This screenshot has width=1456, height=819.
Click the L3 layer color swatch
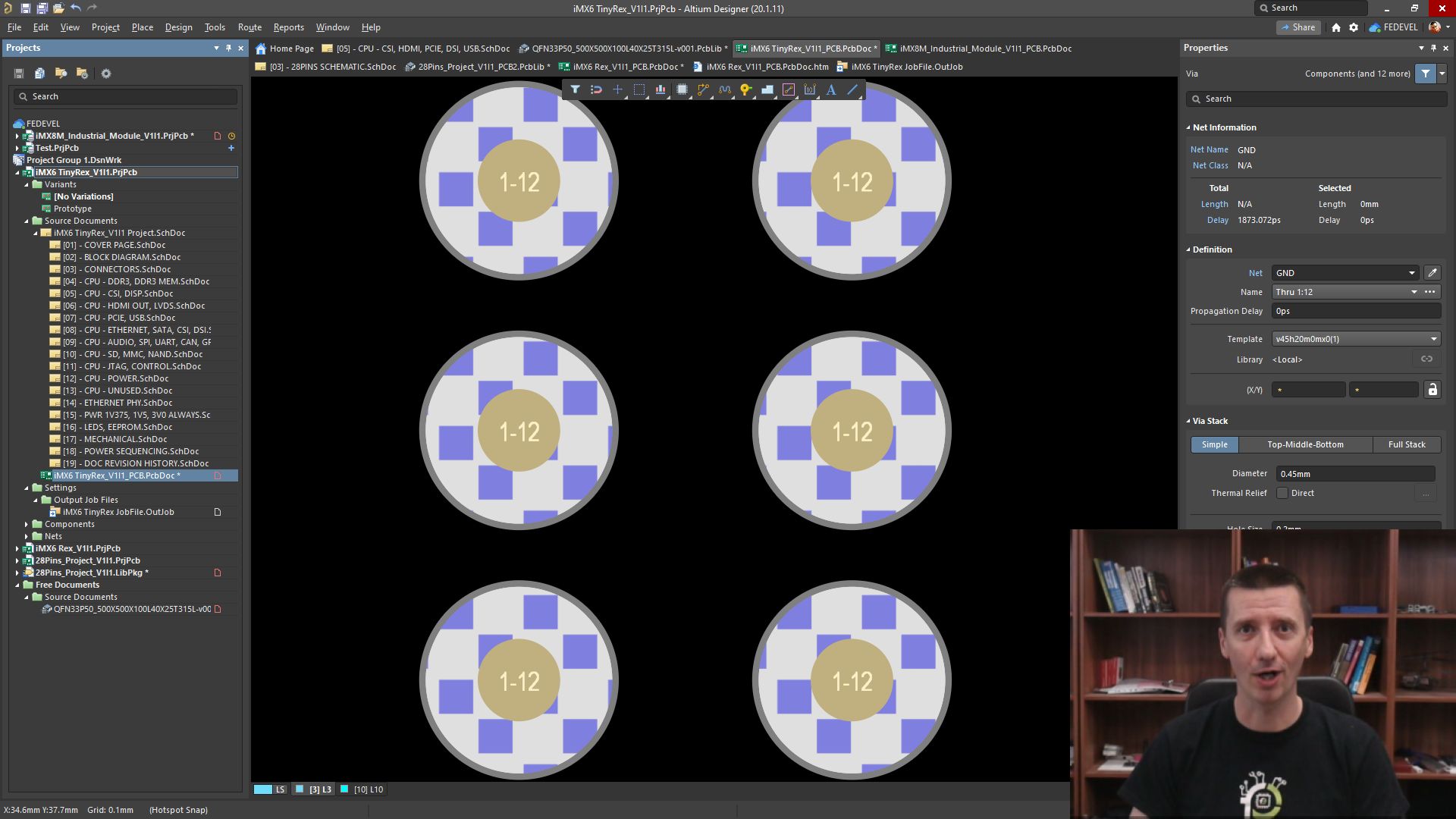pos(300,789)
